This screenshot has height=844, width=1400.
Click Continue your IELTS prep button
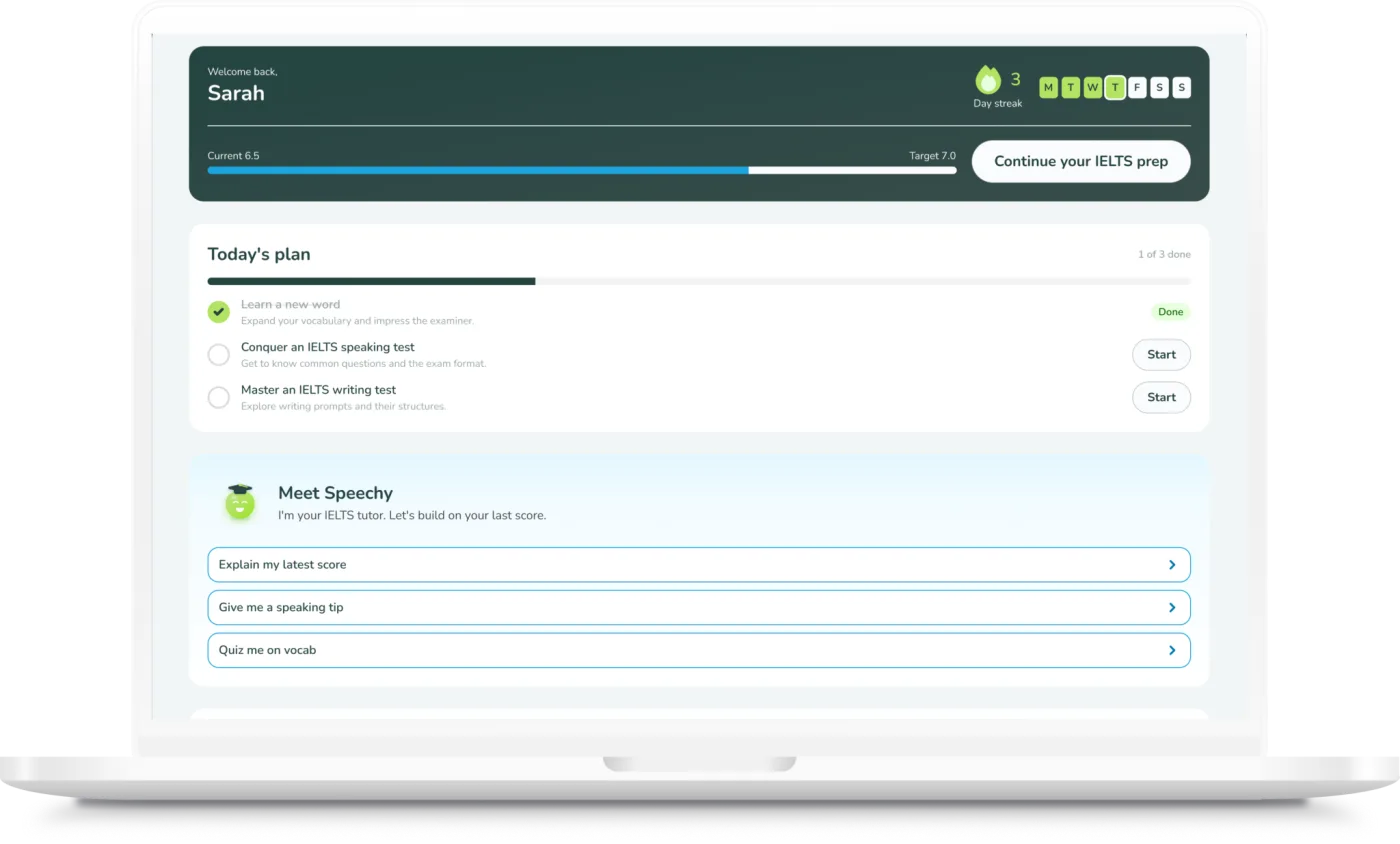click(x=1081, y=161)
